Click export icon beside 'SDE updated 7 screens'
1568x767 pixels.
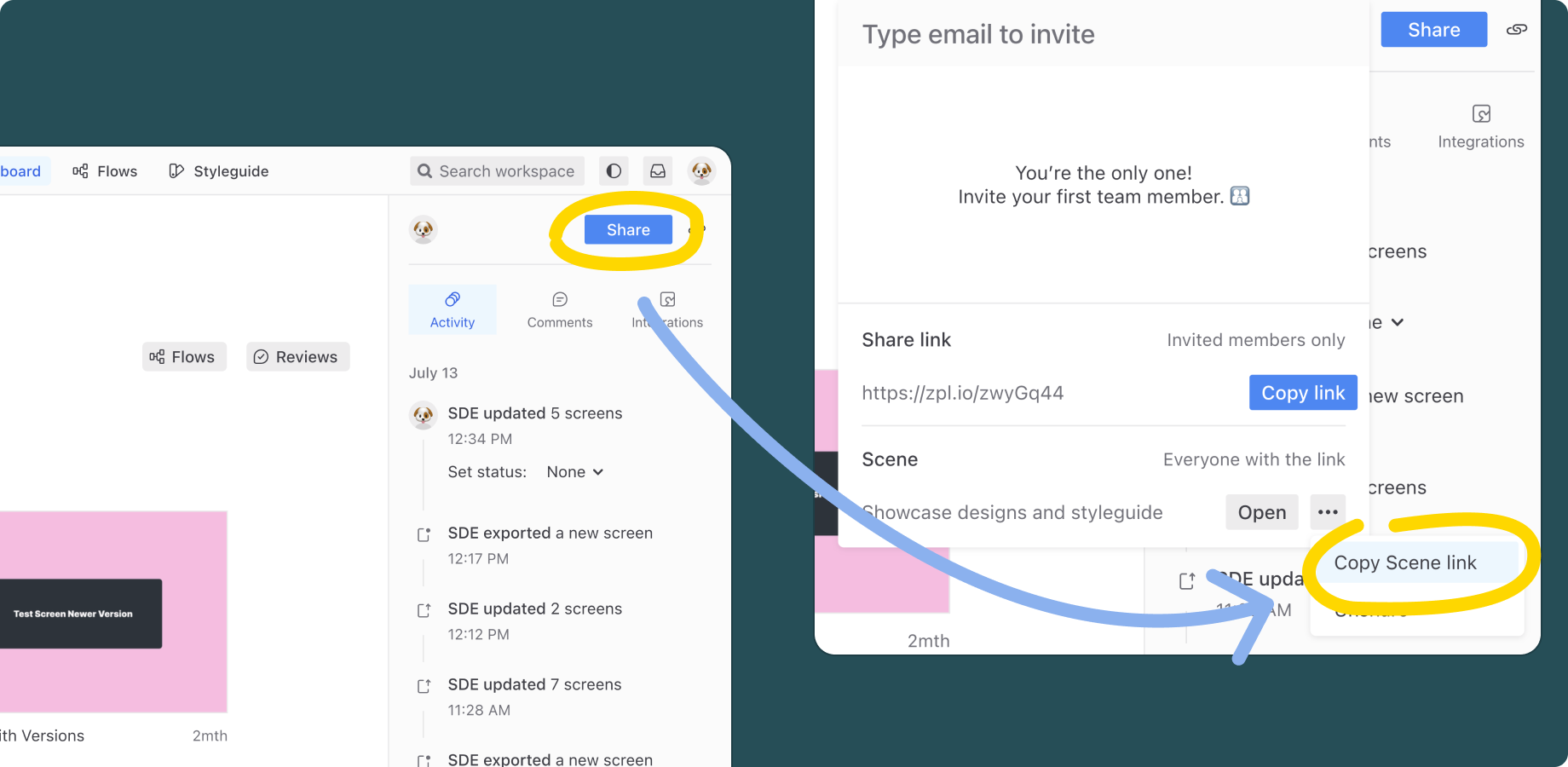[x=424, y=686]
